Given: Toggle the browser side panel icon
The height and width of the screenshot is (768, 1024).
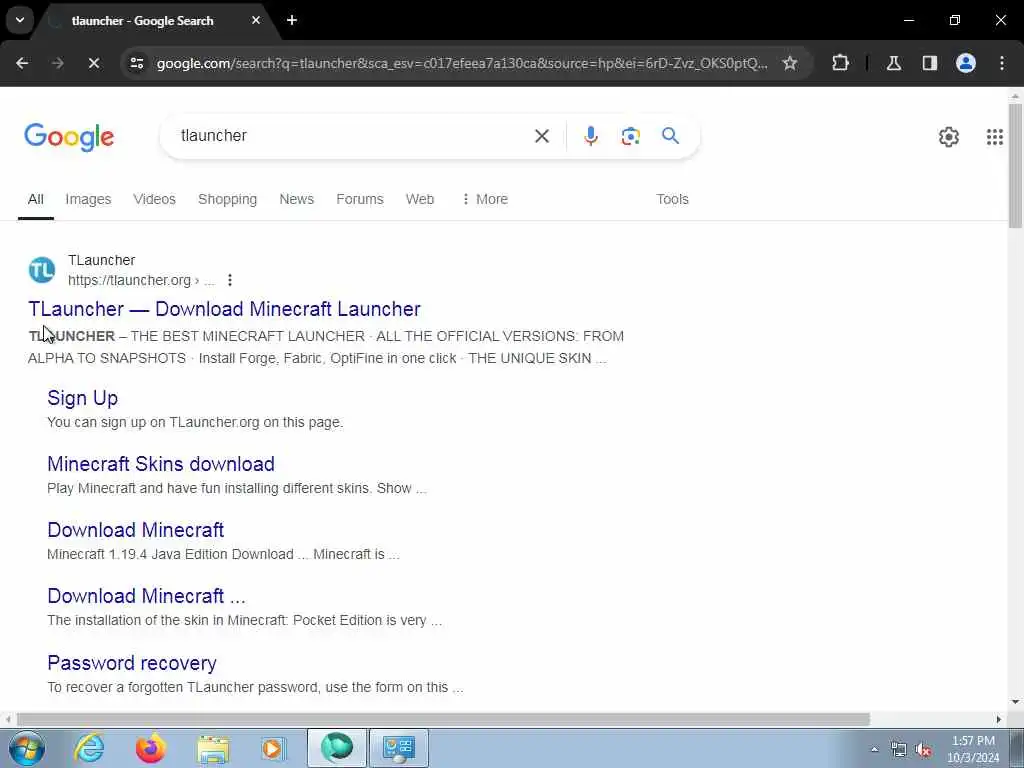Looking at the screenshot, I should point(929,63).
